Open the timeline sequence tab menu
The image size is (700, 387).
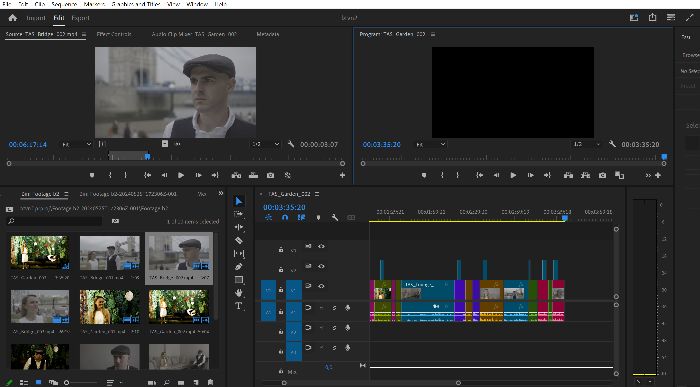coord(317,194)
